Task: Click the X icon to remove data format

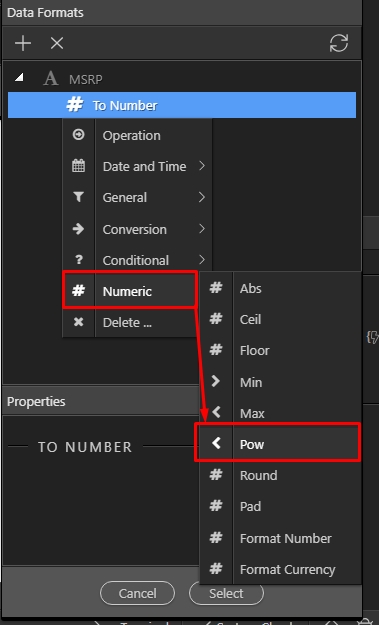Action: (57, 43)
